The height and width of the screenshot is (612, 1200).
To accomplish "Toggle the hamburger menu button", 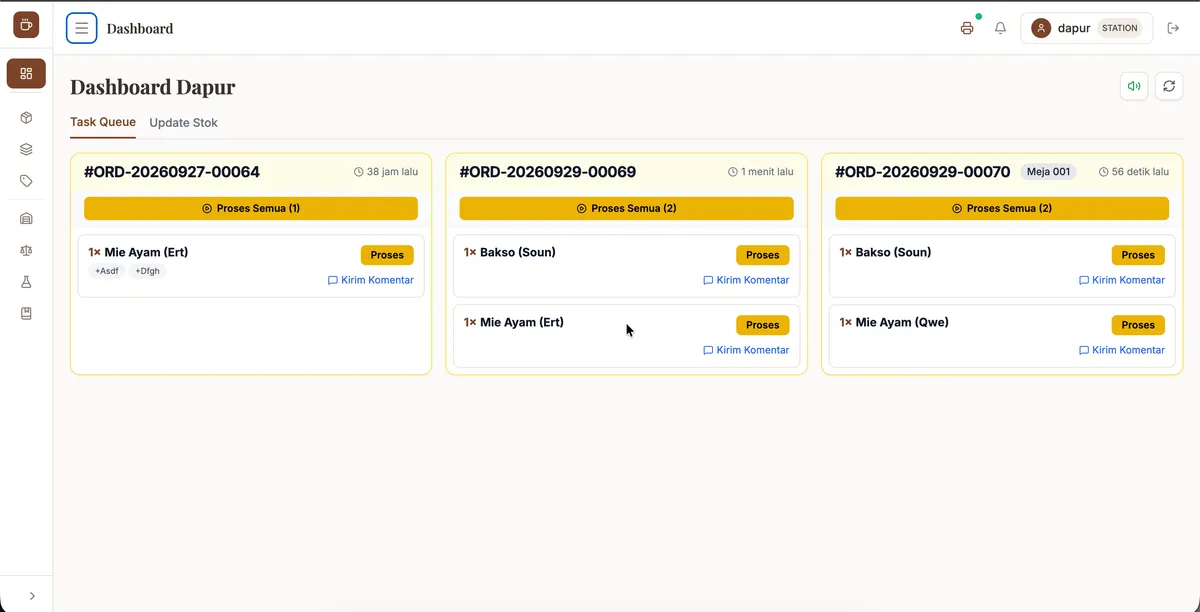I will pos(82,28).
